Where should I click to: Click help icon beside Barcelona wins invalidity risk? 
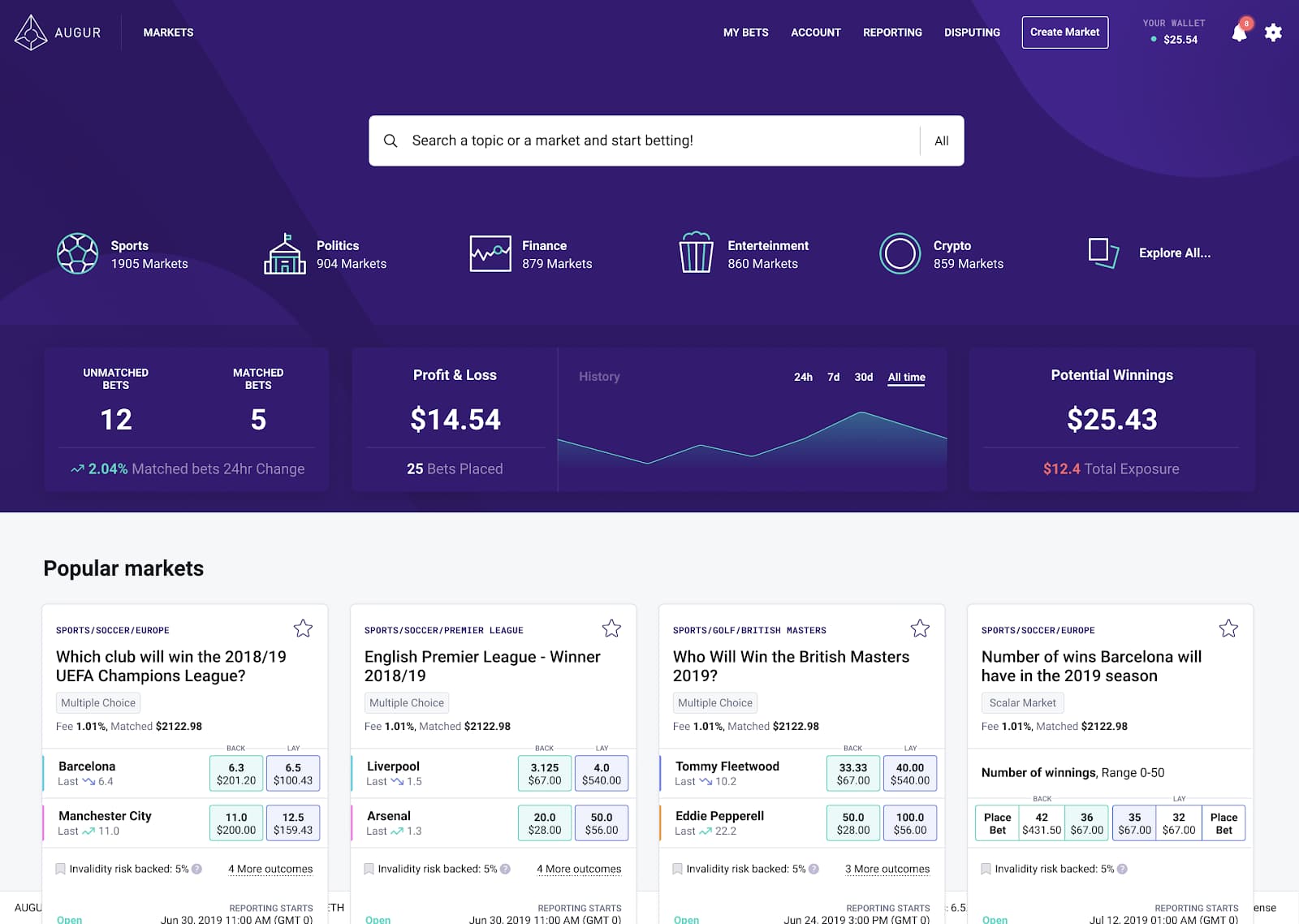point(1122,869)
